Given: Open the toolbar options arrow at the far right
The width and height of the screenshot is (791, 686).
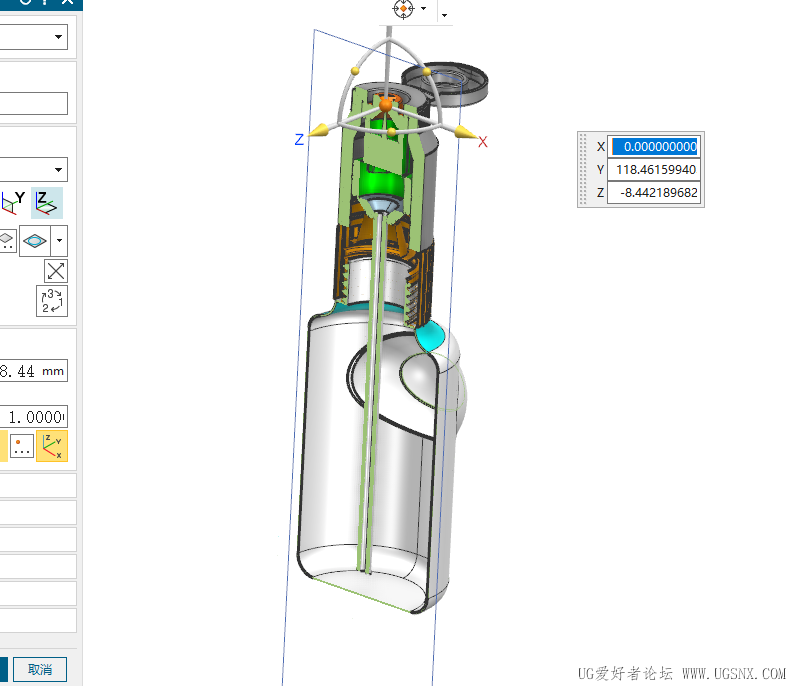Looking at the screenshot, I should click(444, 15).
